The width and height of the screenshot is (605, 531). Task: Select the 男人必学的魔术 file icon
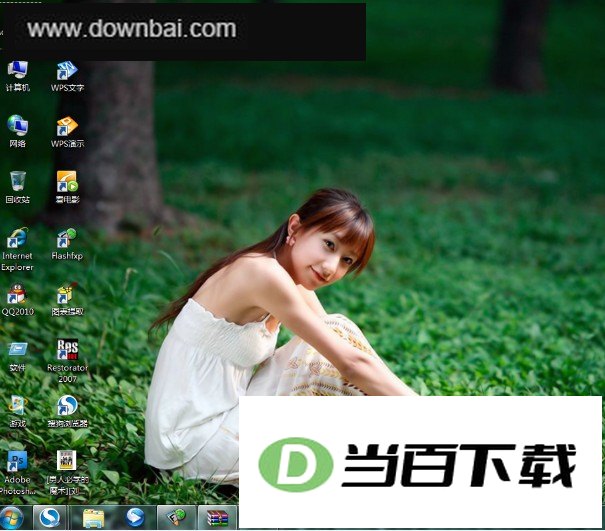(67, 473)
